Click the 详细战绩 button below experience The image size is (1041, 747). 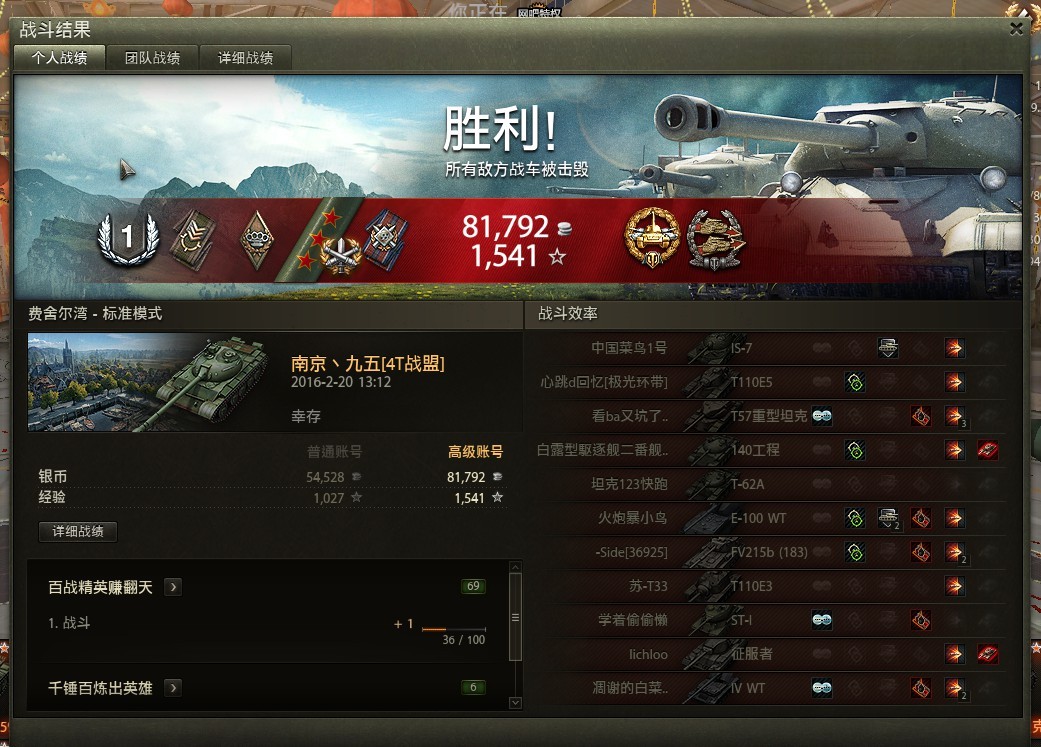click(78, 531)
